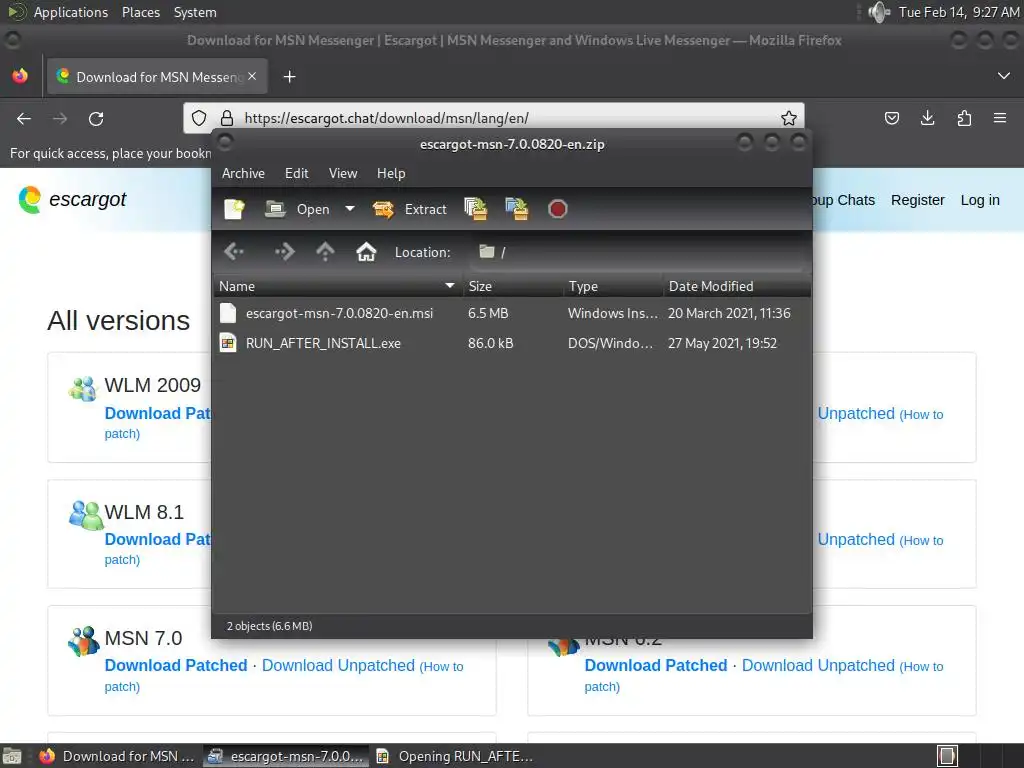The height and width of the screenshot is (768, 1024).
Task: Click the 86.0 kB size cell
Action: [x=490, y=344]
